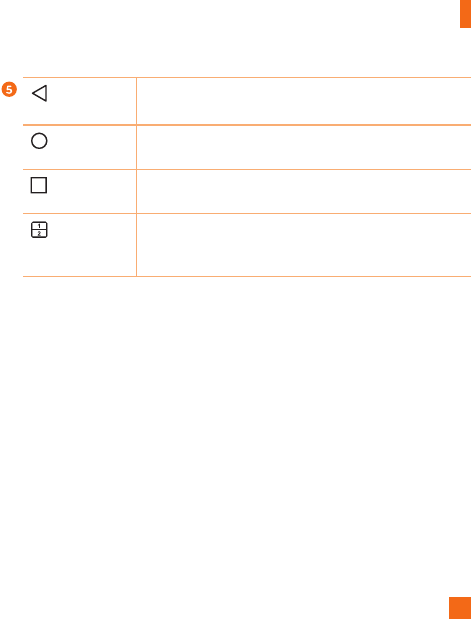Click the blank space below the split-window icon in its cell
Screen dimensions: 471x619
(79, 257)
